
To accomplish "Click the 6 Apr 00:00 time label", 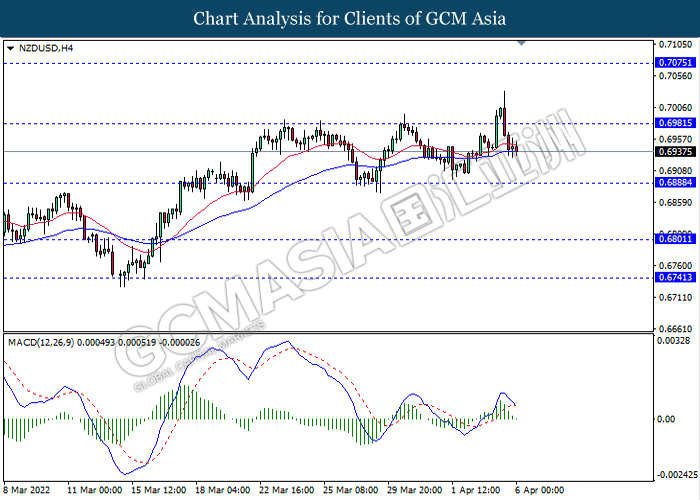I will pyautogui.click(x=540, y=490).
